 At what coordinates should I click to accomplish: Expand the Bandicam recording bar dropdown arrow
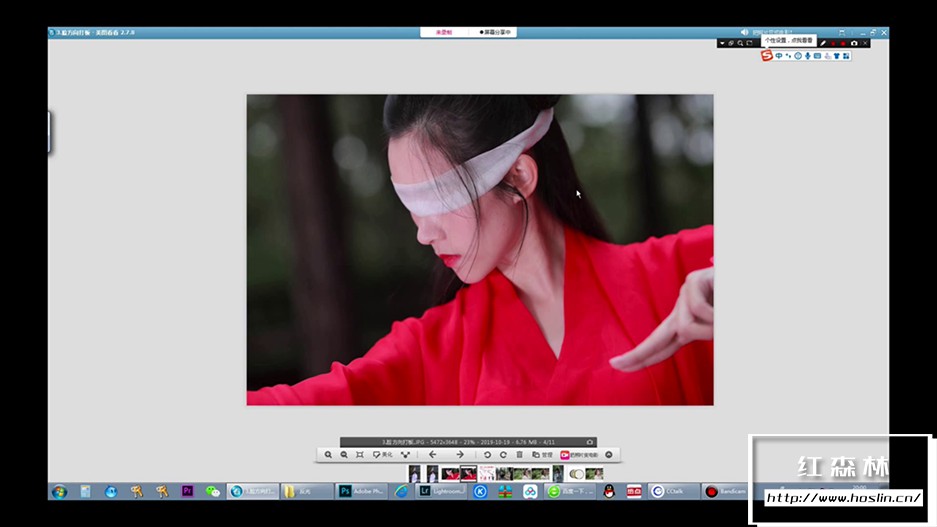[722, 43]
